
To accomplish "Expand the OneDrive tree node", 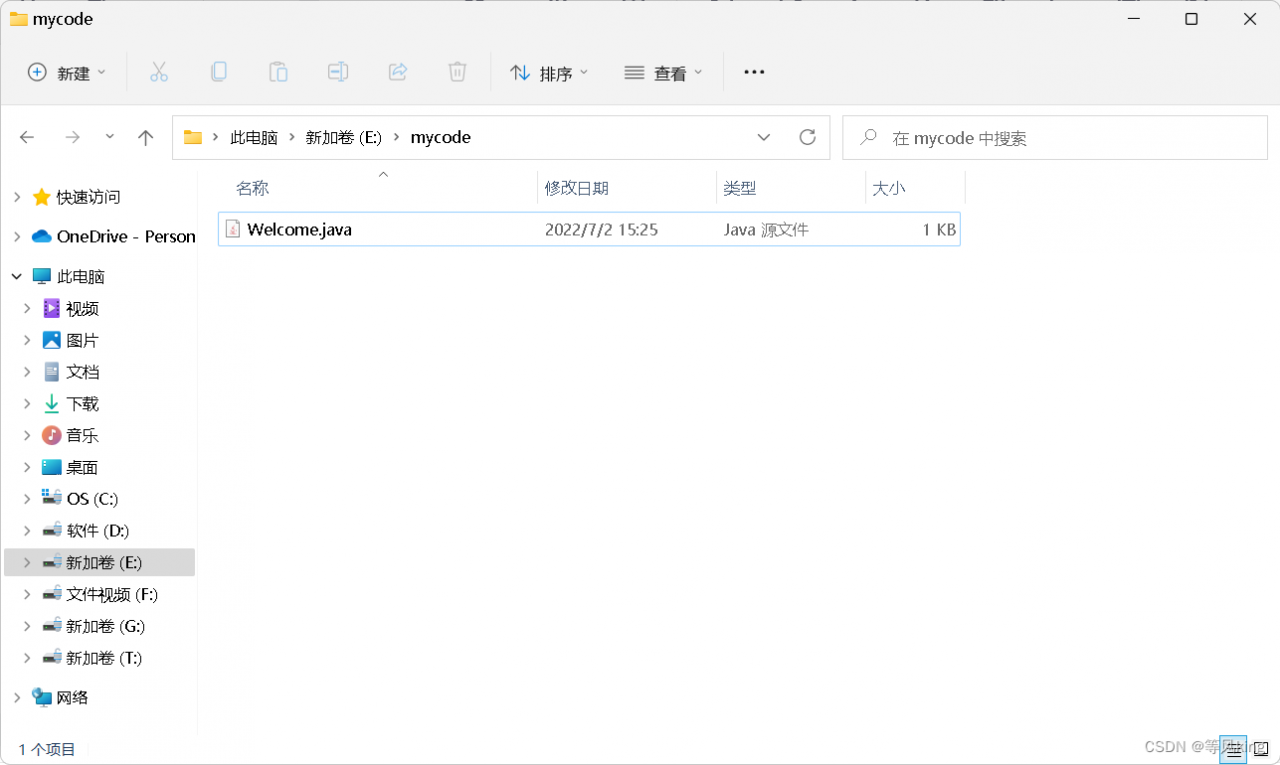I will tap(16, 236).
